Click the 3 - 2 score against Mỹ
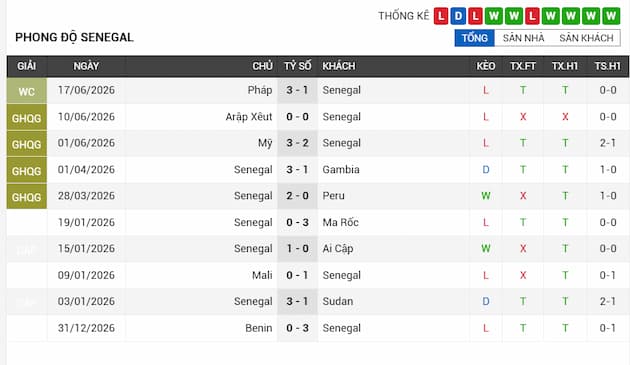The width and height of the screenshot is (630, 365). click(x=297, y=143)
